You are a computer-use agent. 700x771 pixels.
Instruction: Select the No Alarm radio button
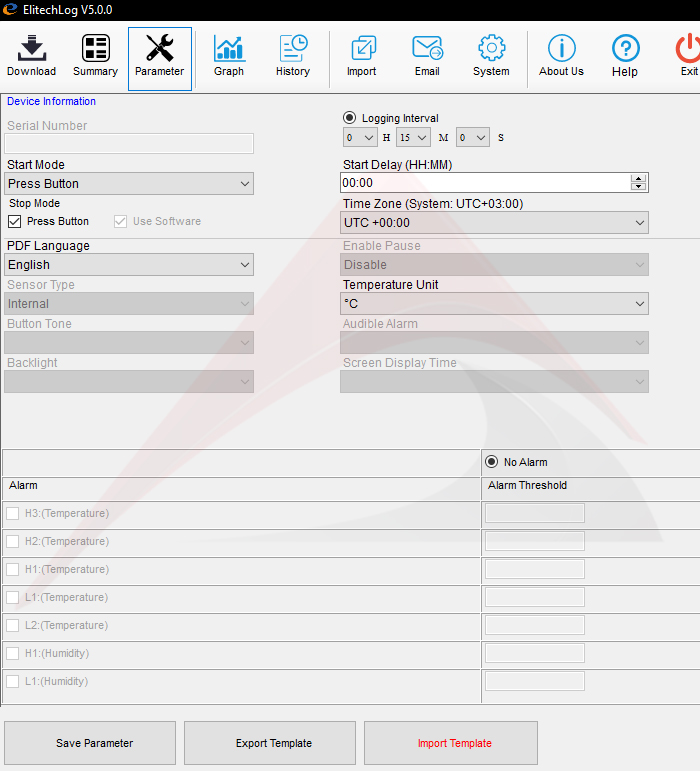pyautogui.click(x=492, y=462)
